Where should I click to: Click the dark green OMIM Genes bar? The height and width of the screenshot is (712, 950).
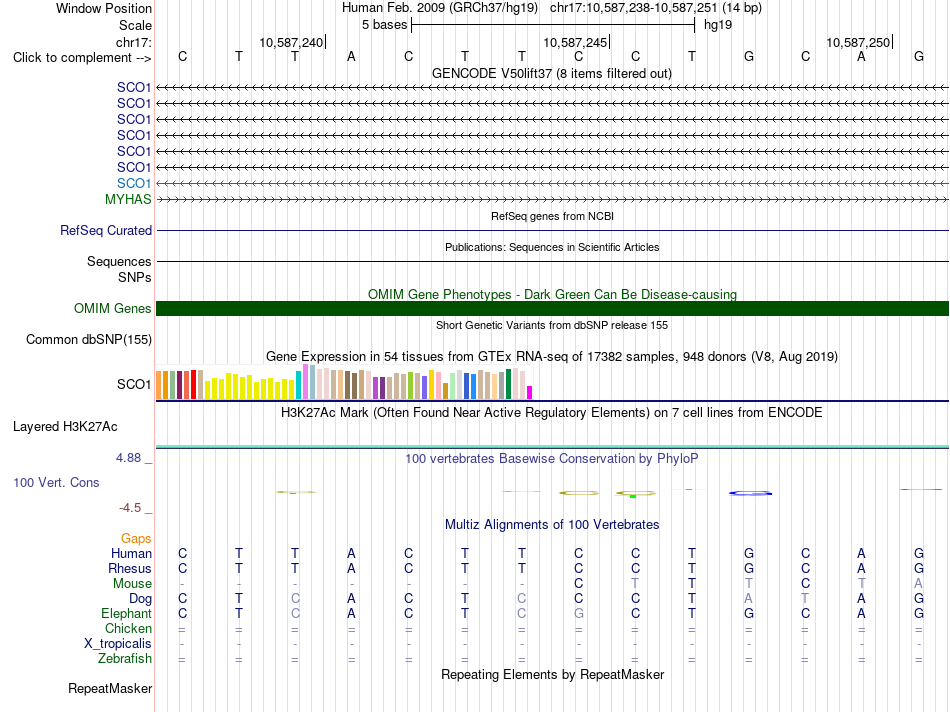(x=552, y=308)
